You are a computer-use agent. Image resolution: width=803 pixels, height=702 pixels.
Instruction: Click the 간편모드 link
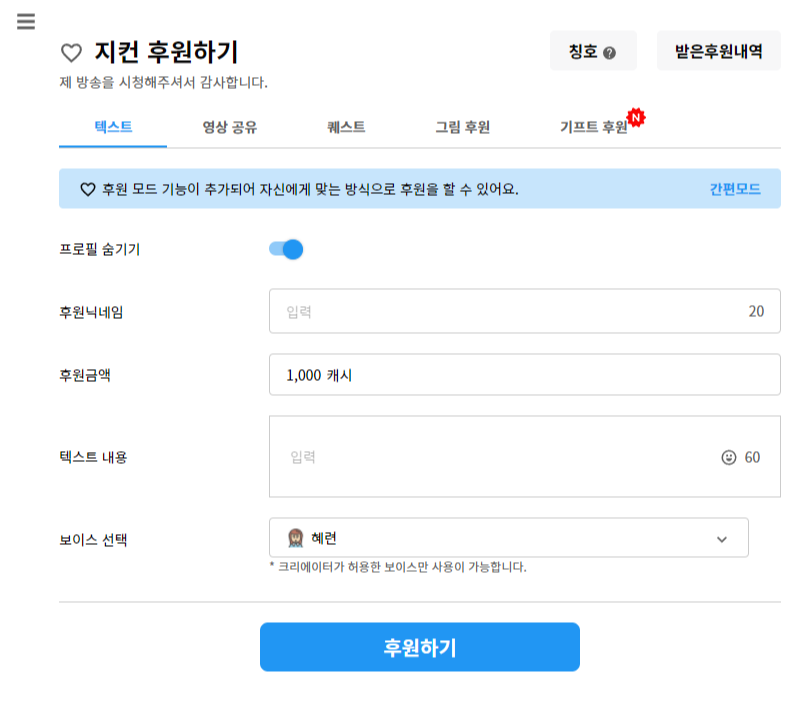(x=735, y=189)
